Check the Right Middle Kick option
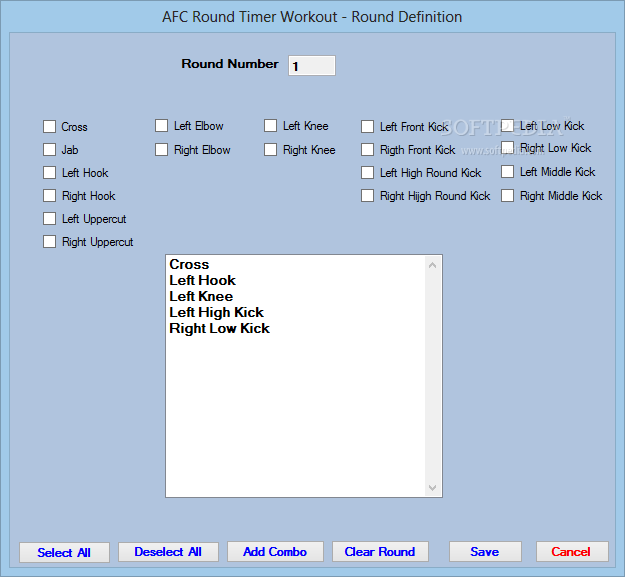 point(507,196)
